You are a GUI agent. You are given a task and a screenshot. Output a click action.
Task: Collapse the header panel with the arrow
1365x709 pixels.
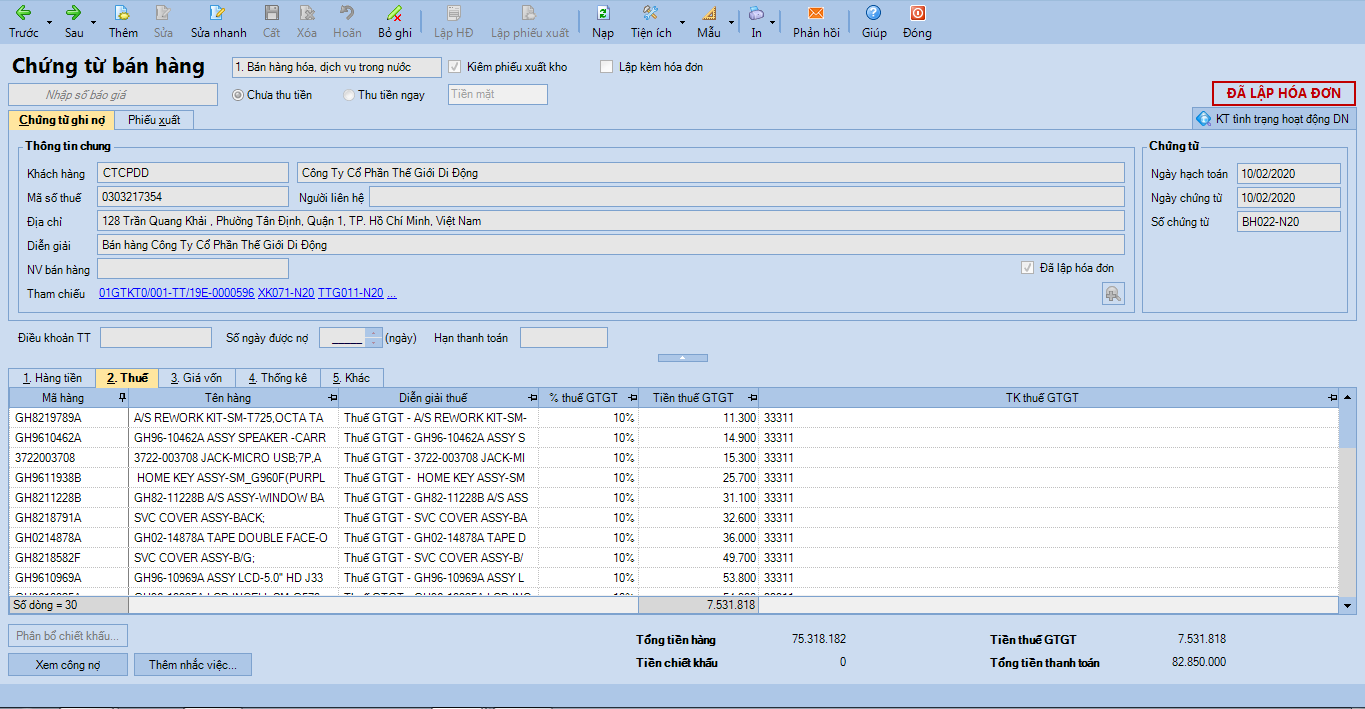point(682,357)
